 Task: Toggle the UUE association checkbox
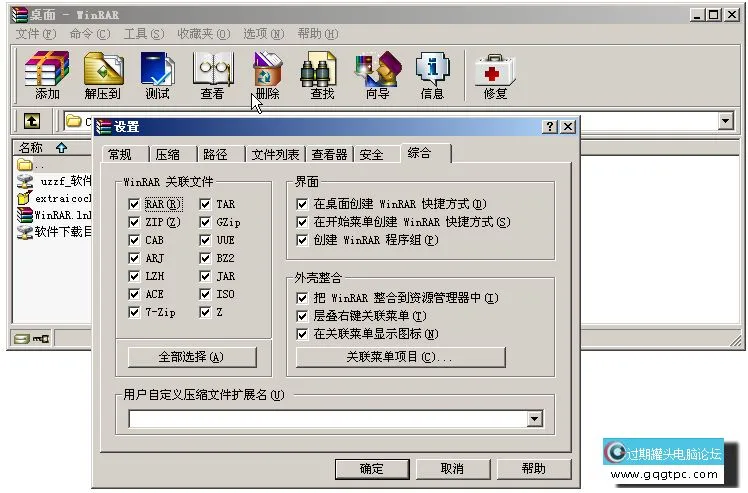click(205, 240)
